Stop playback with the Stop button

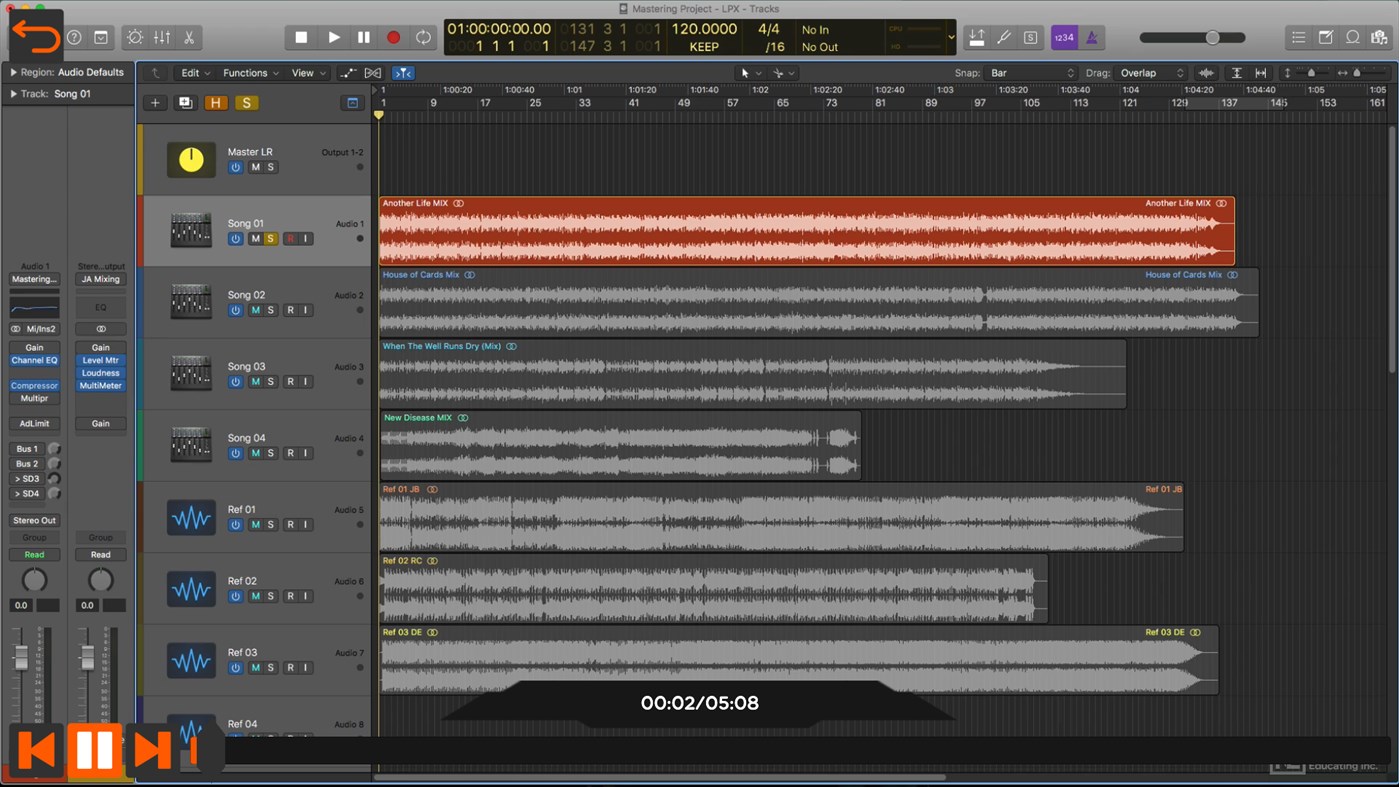coord(301,37)
